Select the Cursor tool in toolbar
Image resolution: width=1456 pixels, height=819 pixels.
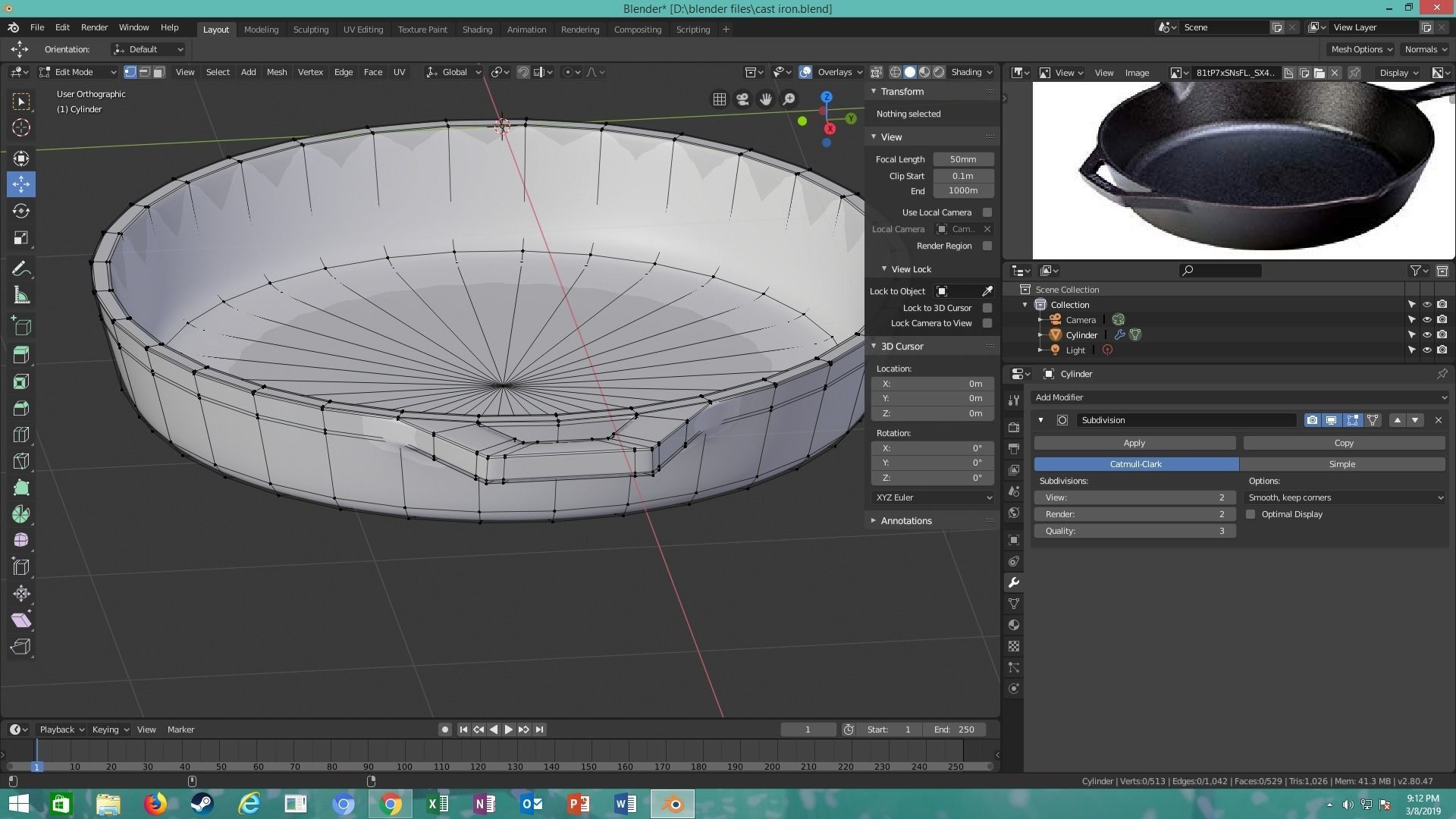(20, 127)
